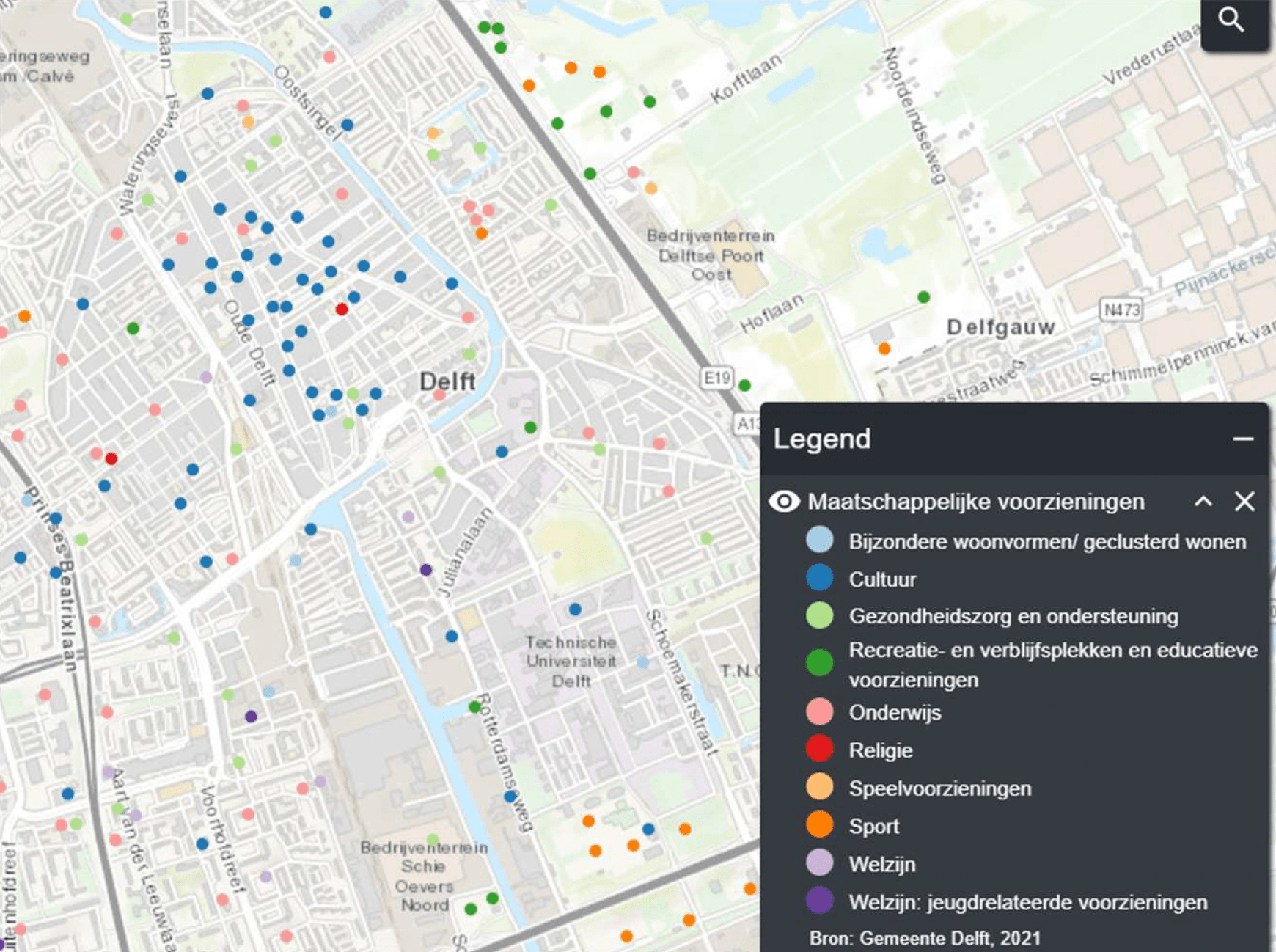This screenshot has height=952, width=1276.
Task: Click the Welzijn lilac legend swatch
Action: point(819,863)
